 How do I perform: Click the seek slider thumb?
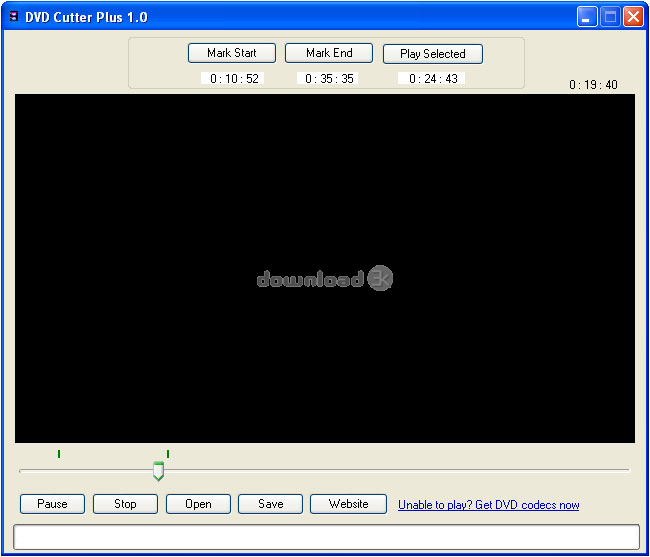pos(158,471)
